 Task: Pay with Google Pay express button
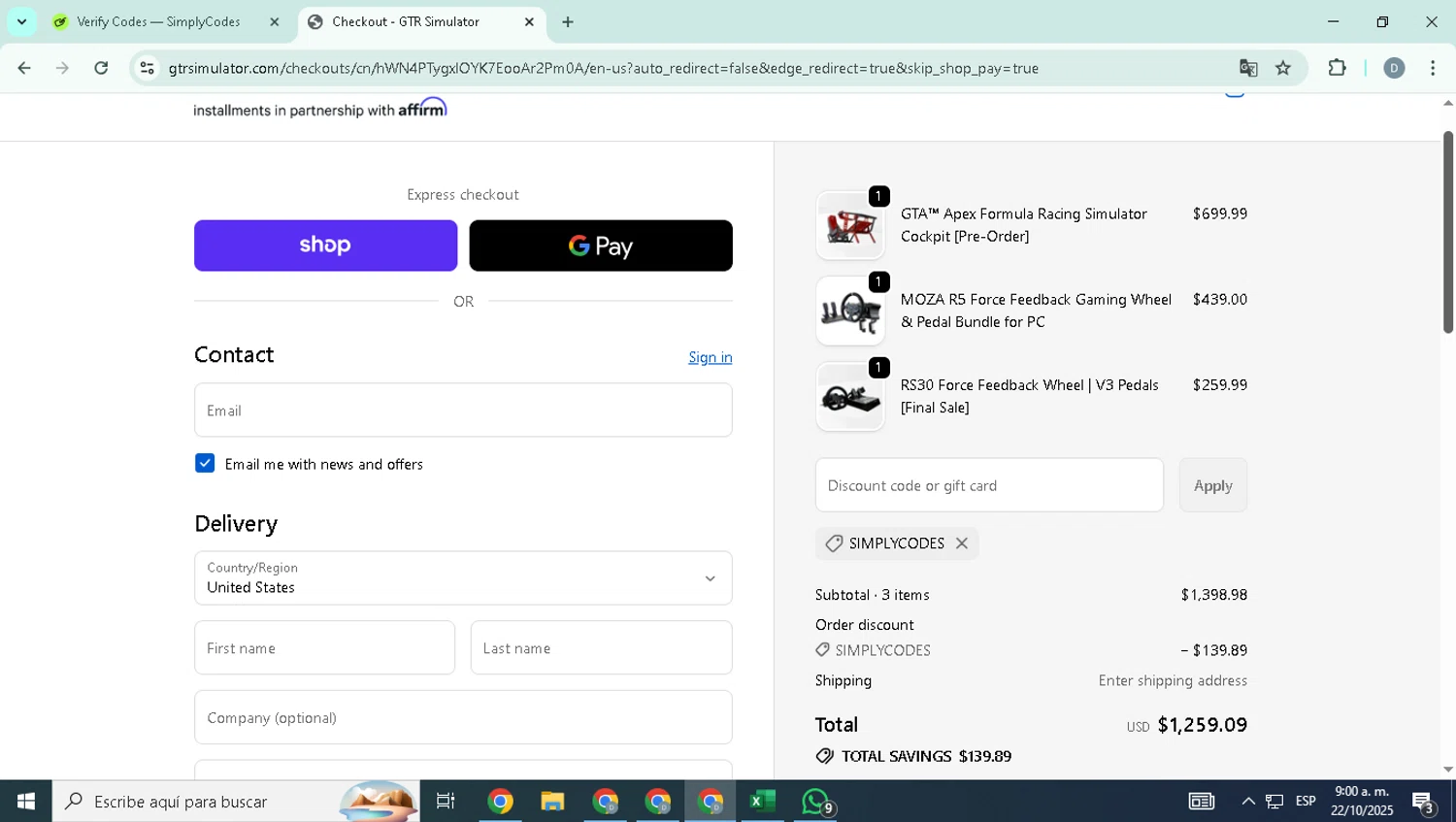[601, 246]
